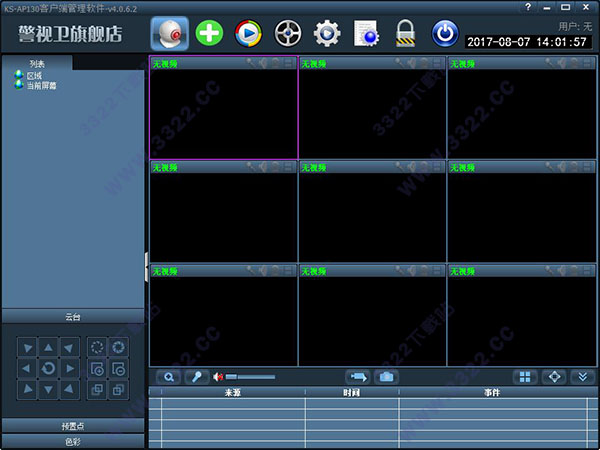Move PTZ toward upper-left diagonal
600x450 pixels.
coord(27,347)
